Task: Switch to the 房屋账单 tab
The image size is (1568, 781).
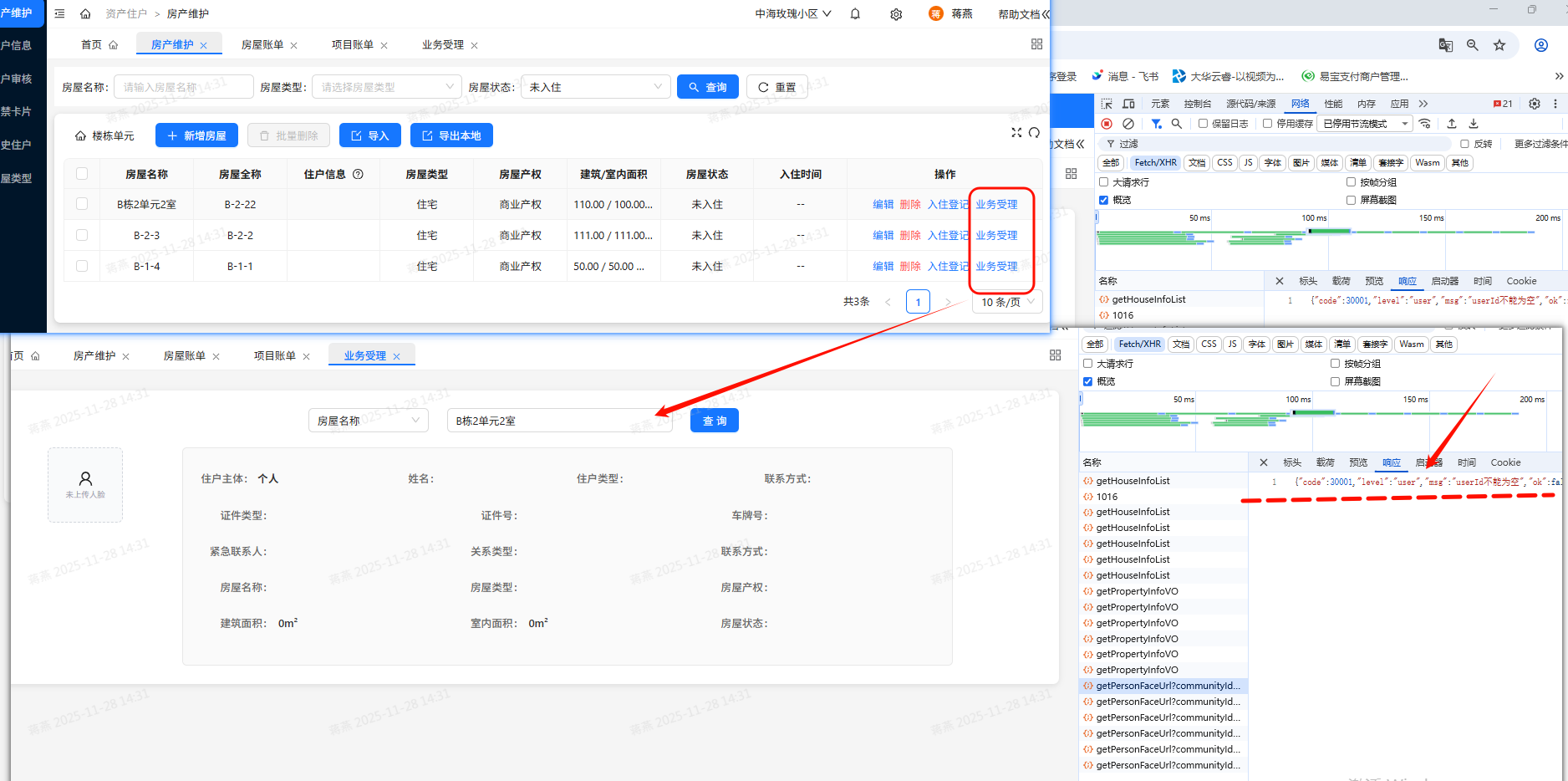Action: pyautogui.click(x=262, y=45)
